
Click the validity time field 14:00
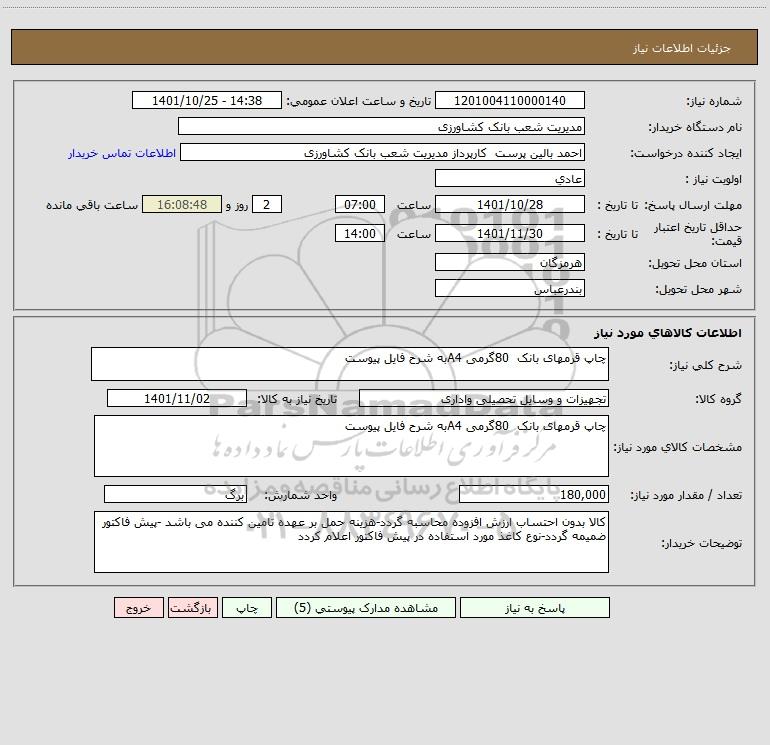coord(359,233)
